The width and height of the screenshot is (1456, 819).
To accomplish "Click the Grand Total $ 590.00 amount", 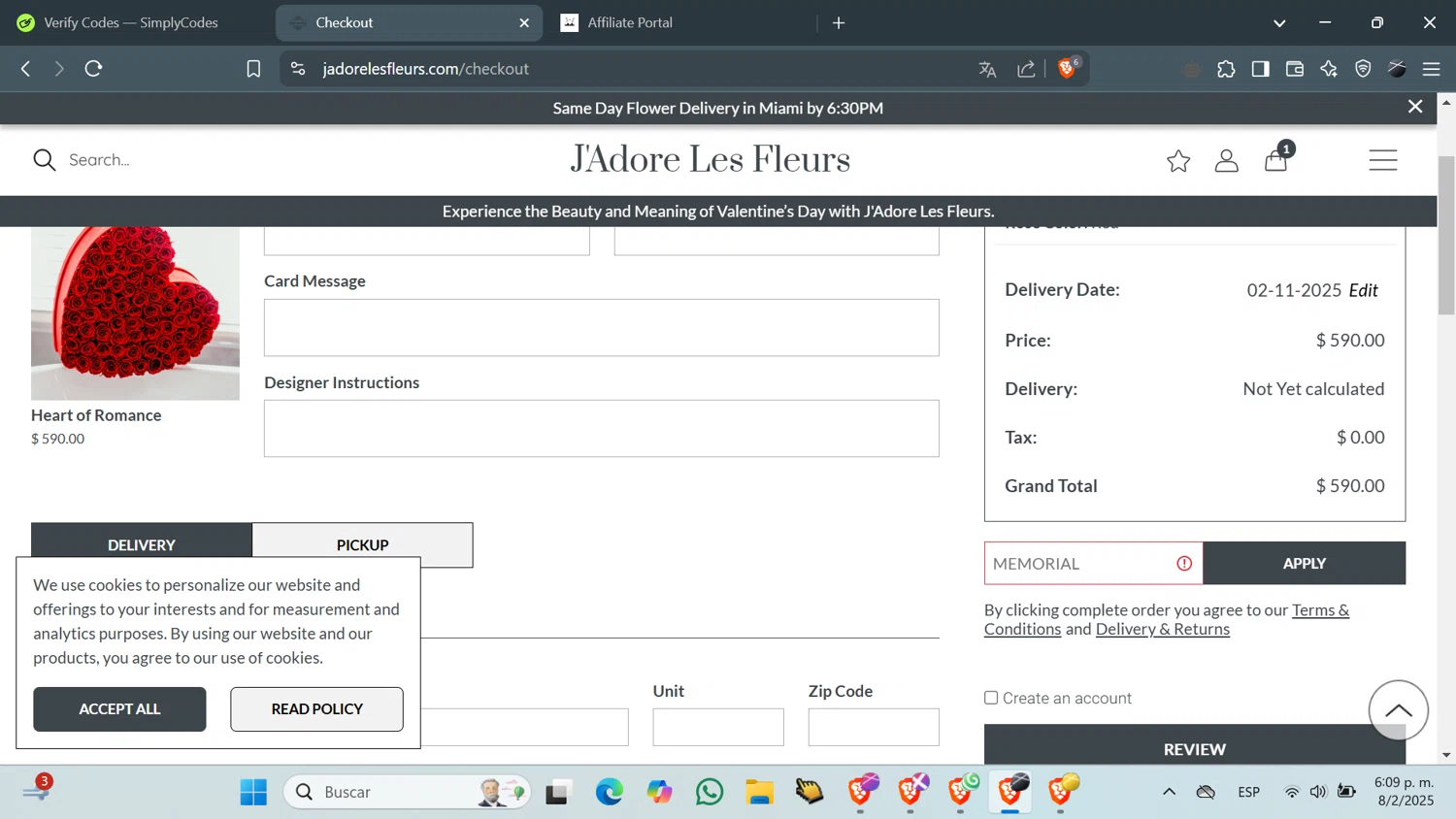I will click(x=1350, y=485).
